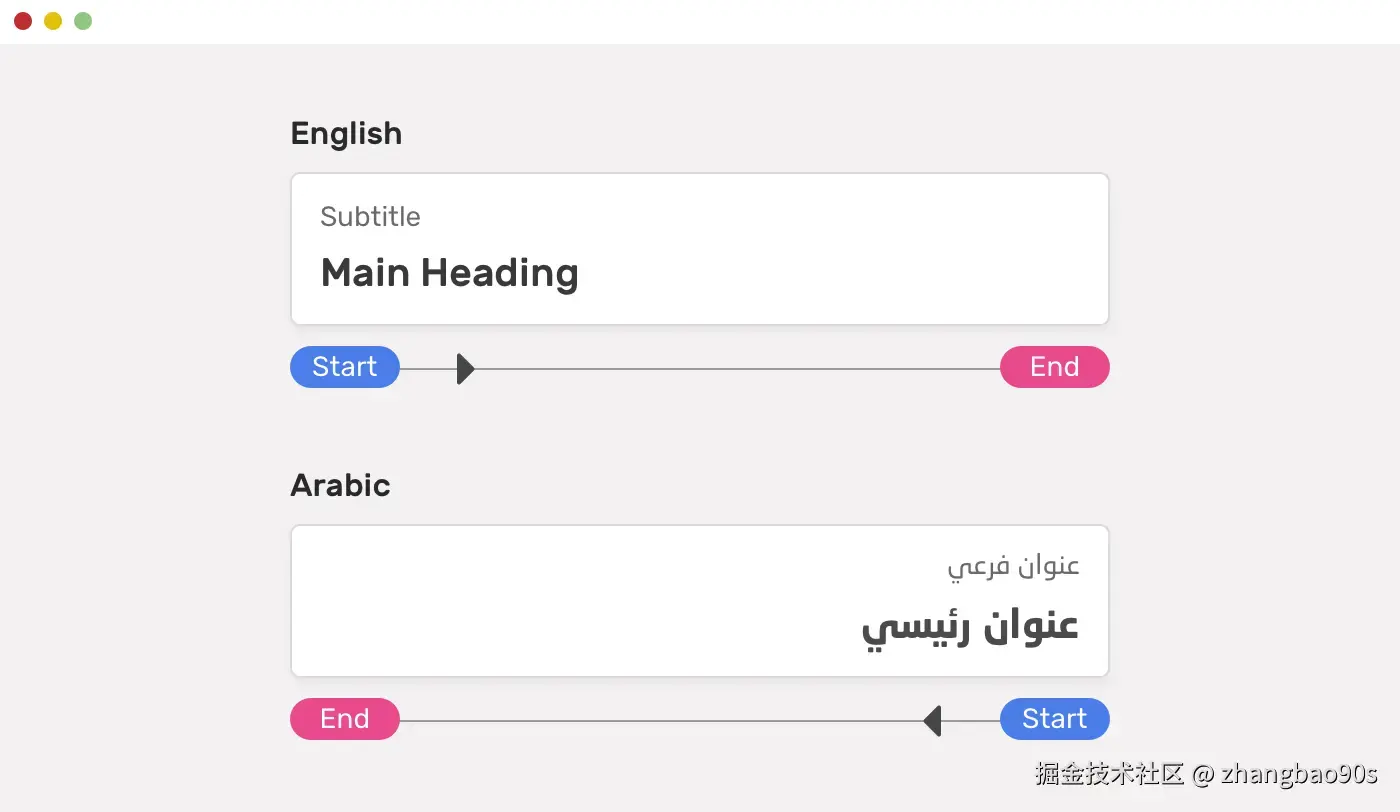Screen dimensions: 1400x812
Task: Click the "掘金技术社区" watermark text
Action: [x=1110, y=774]
